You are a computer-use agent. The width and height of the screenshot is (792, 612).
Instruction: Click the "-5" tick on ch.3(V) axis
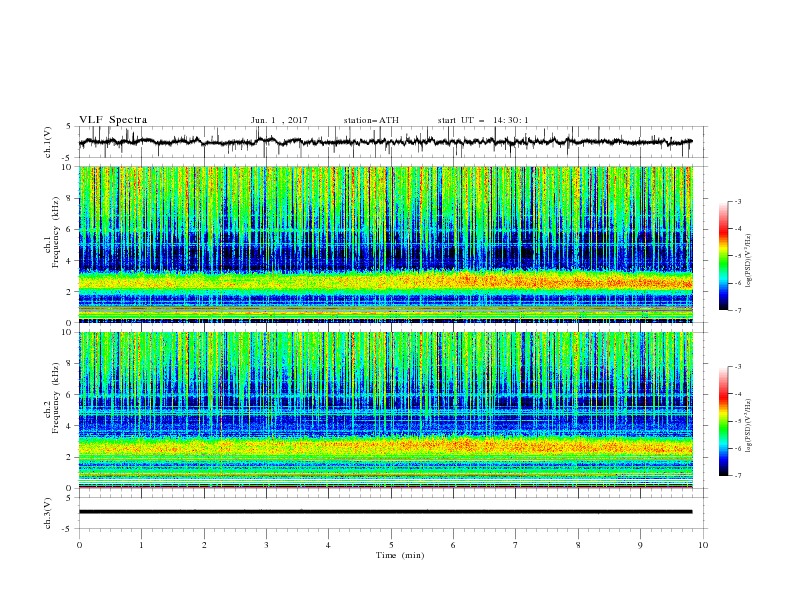coord(68,529)
